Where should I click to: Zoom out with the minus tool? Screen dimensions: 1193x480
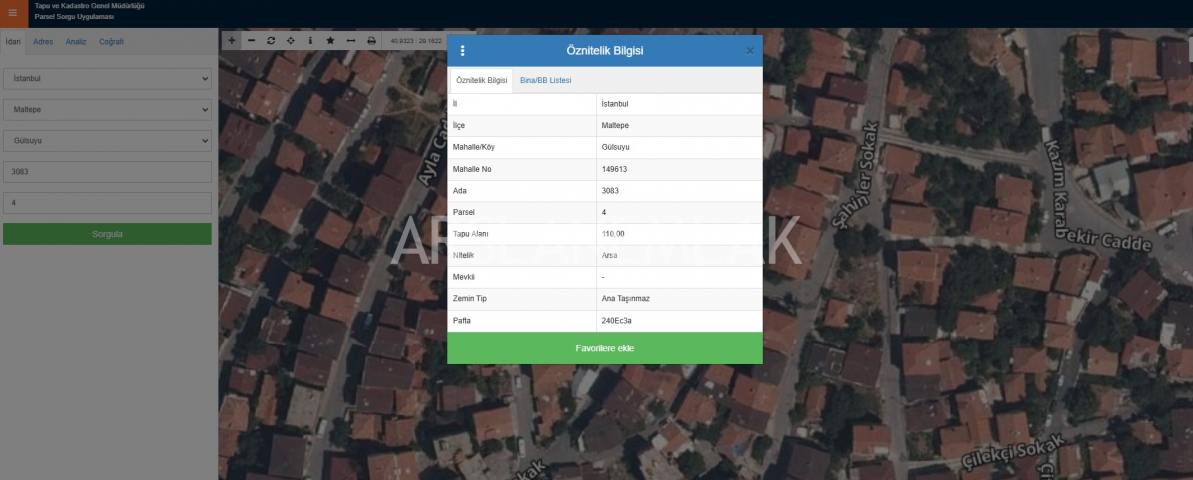coord(251,41)
